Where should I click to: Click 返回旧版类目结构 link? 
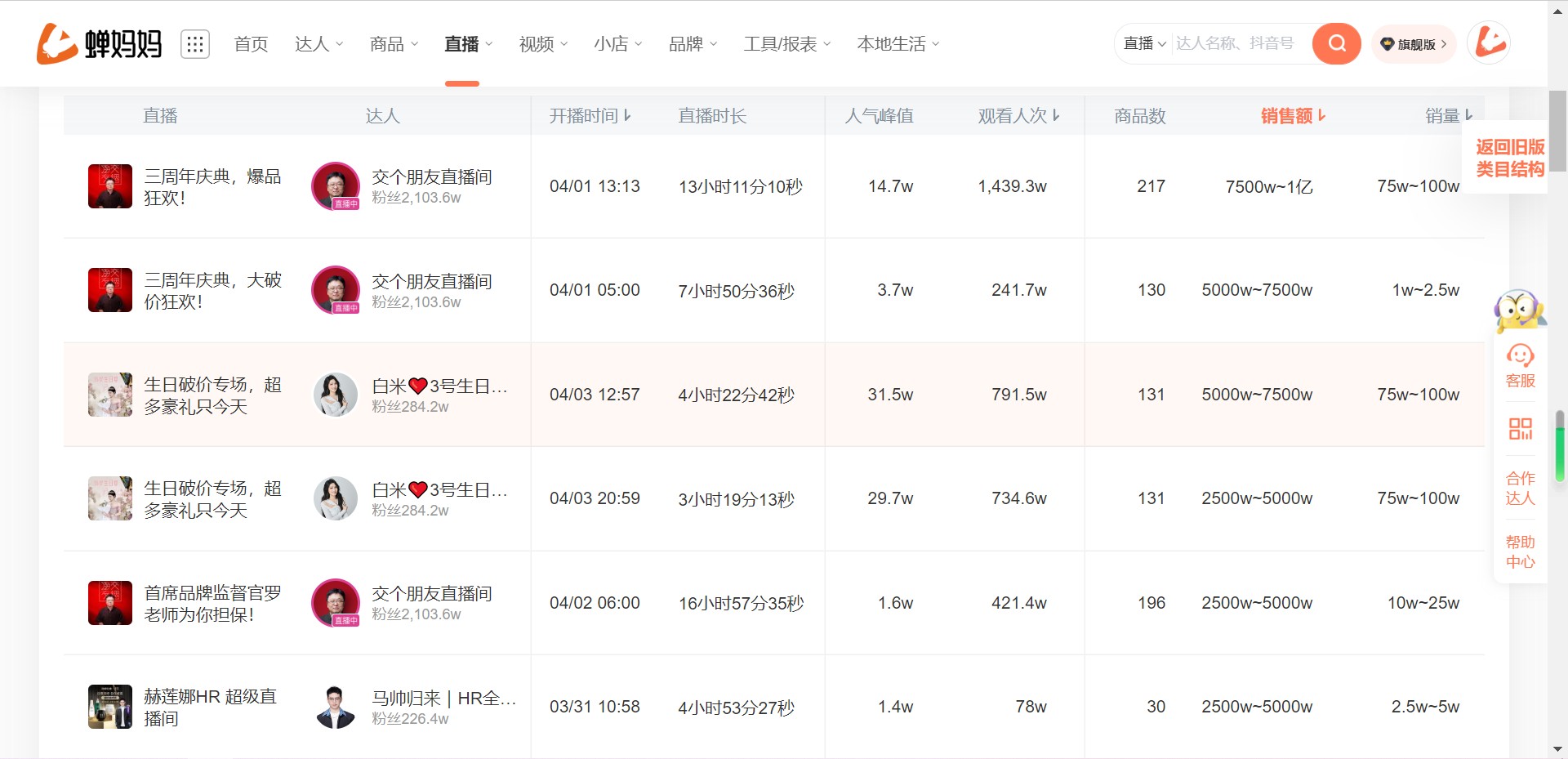pos(1509,158)
